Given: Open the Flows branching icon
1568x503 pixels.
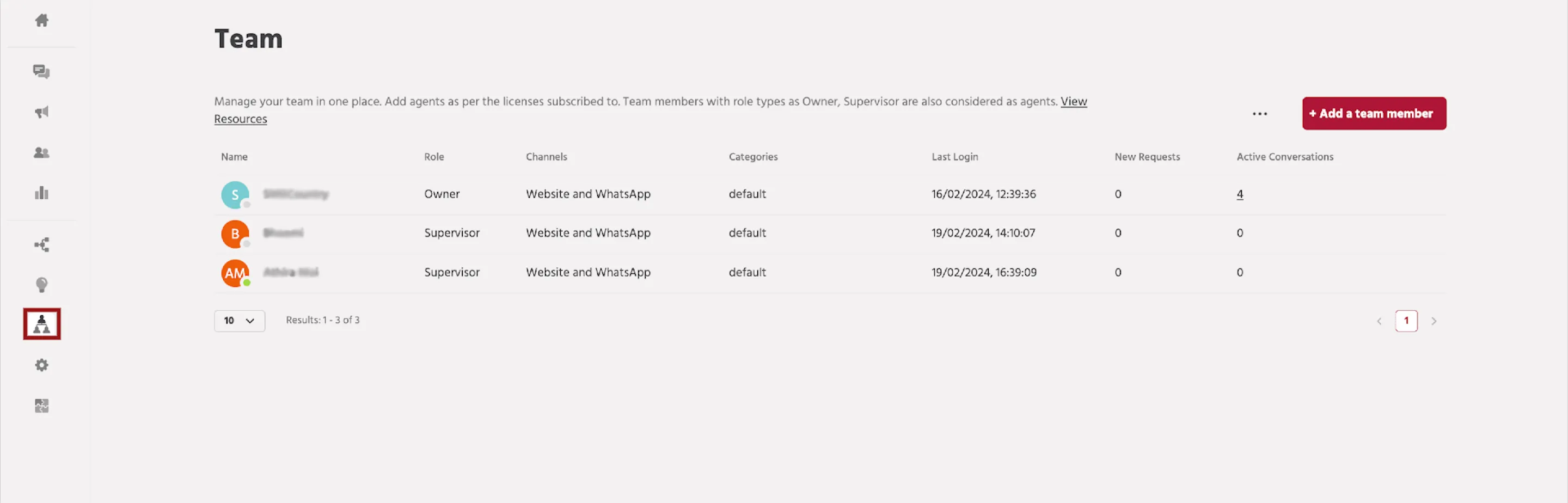Looking at the screenshot, I should 41,245.
